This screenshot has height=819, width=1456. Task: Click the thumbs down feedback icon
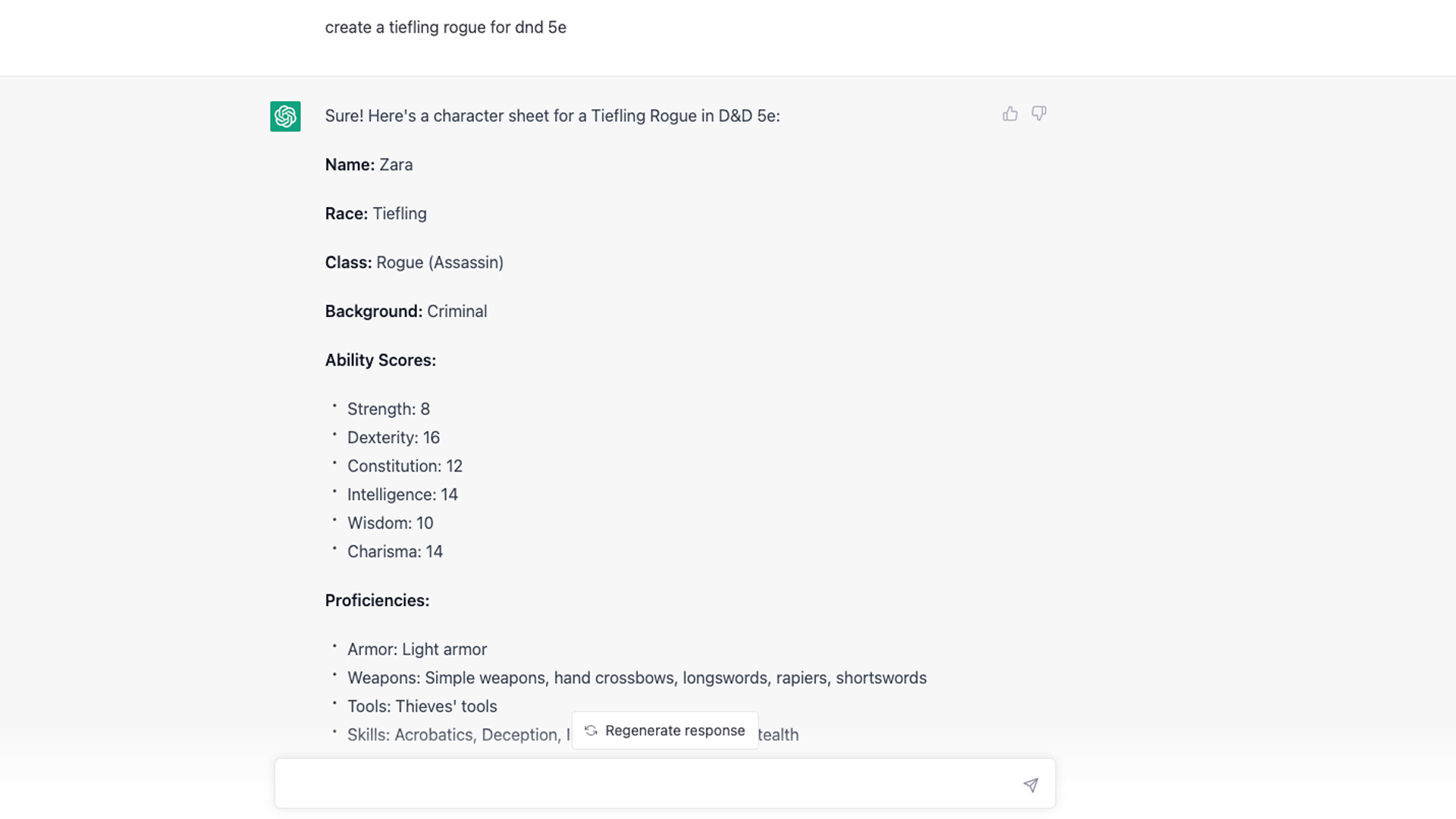1039,114
